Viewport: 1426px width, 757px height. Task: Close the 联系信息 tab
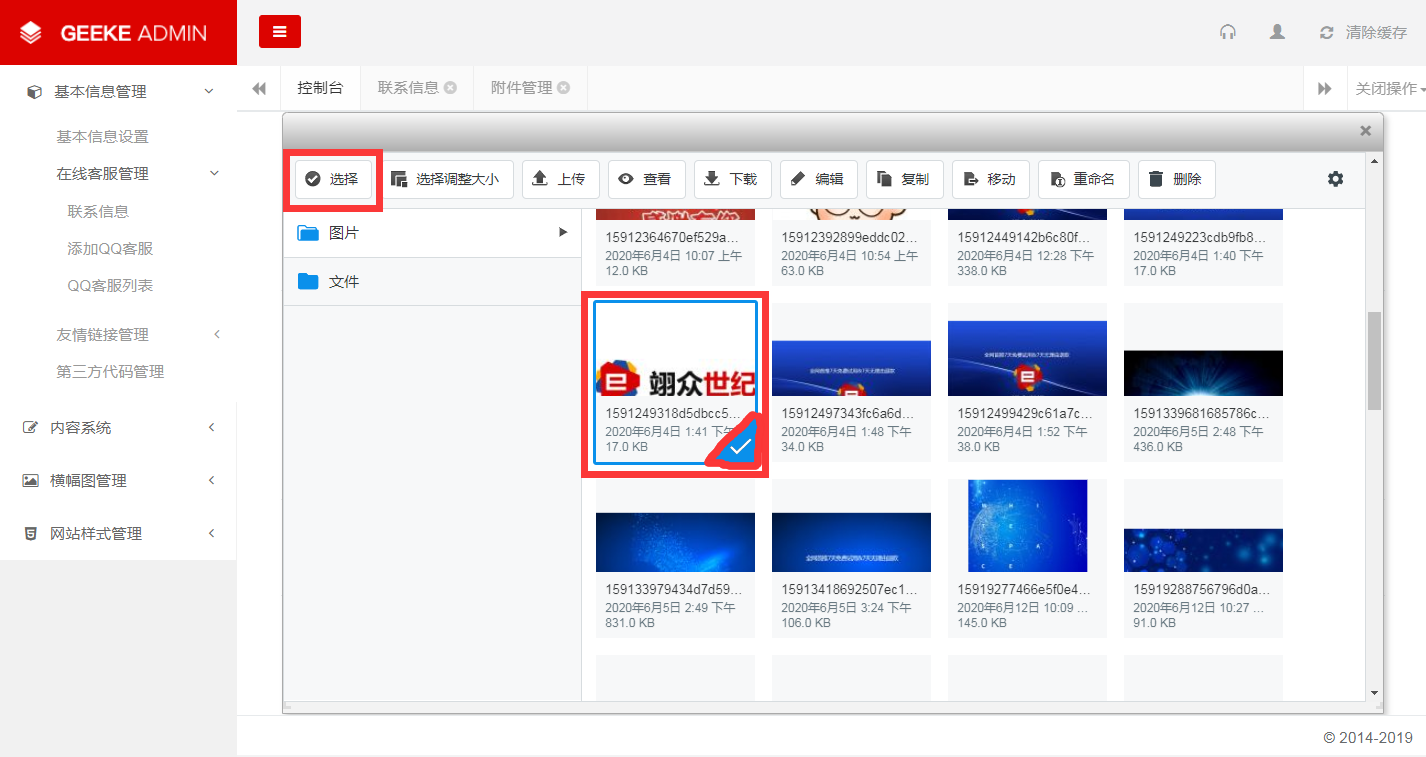click(x=451, y=88)
